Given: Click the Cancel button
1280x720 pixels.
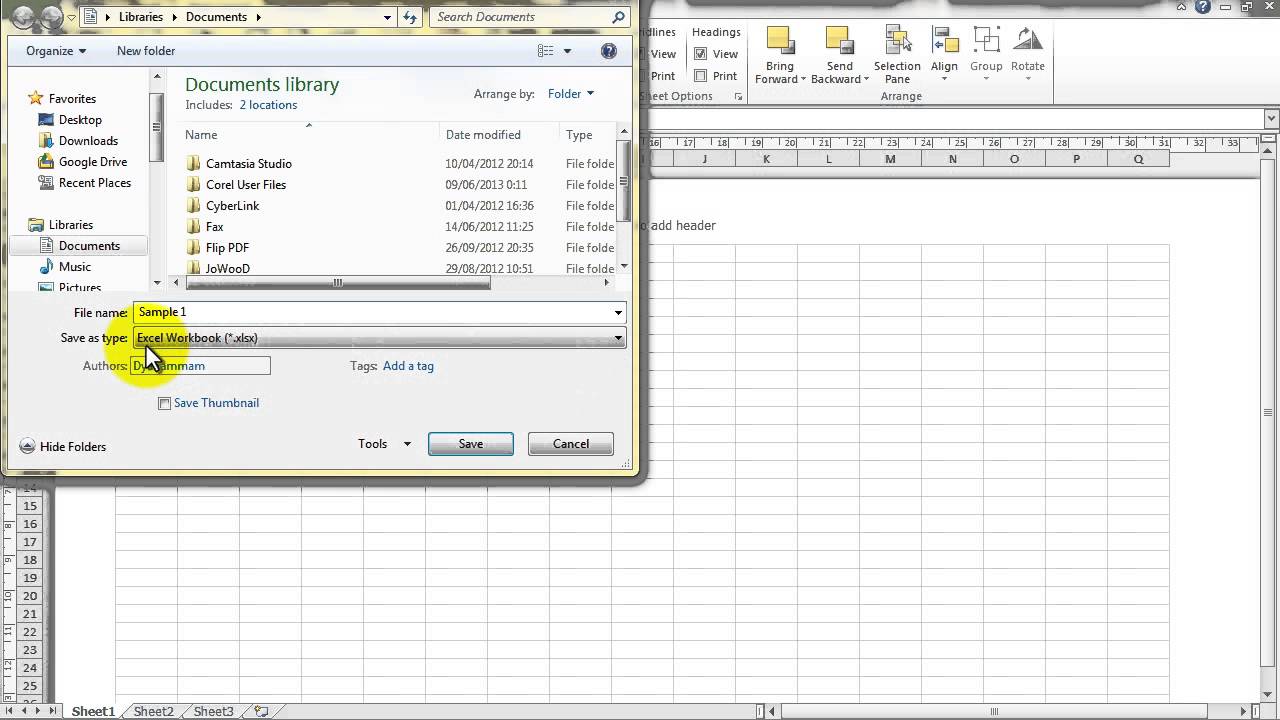Looking at the screenshot, I should point(571,444).
